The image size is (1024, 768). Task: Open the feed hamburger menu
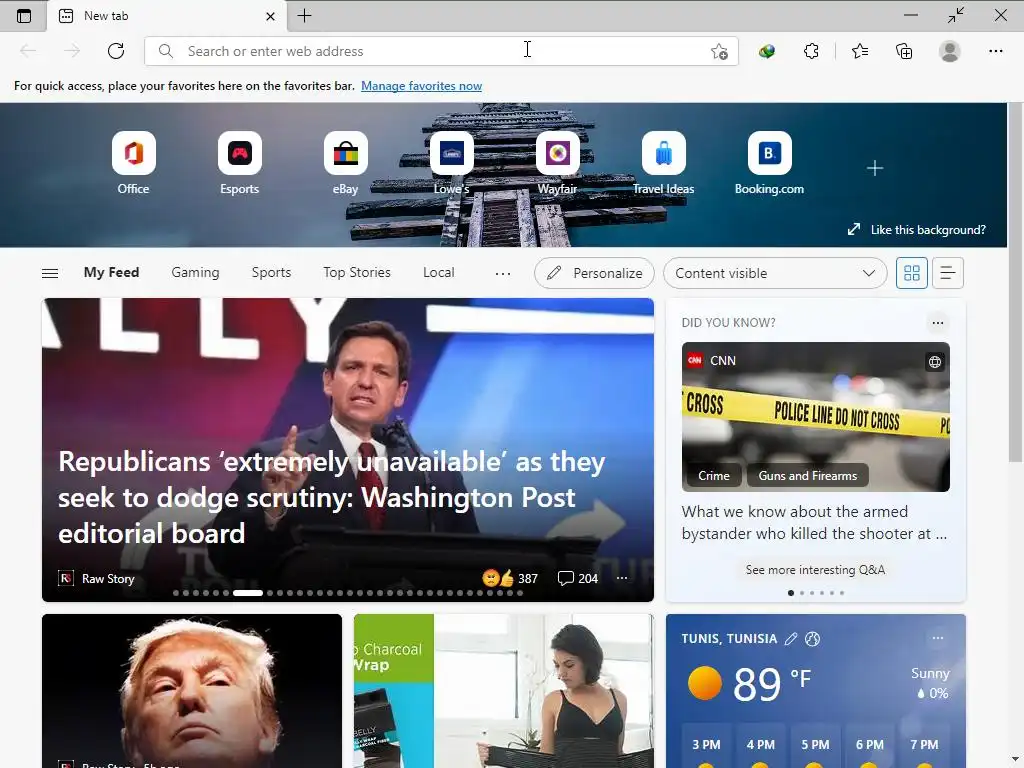(x=50, y=273)
